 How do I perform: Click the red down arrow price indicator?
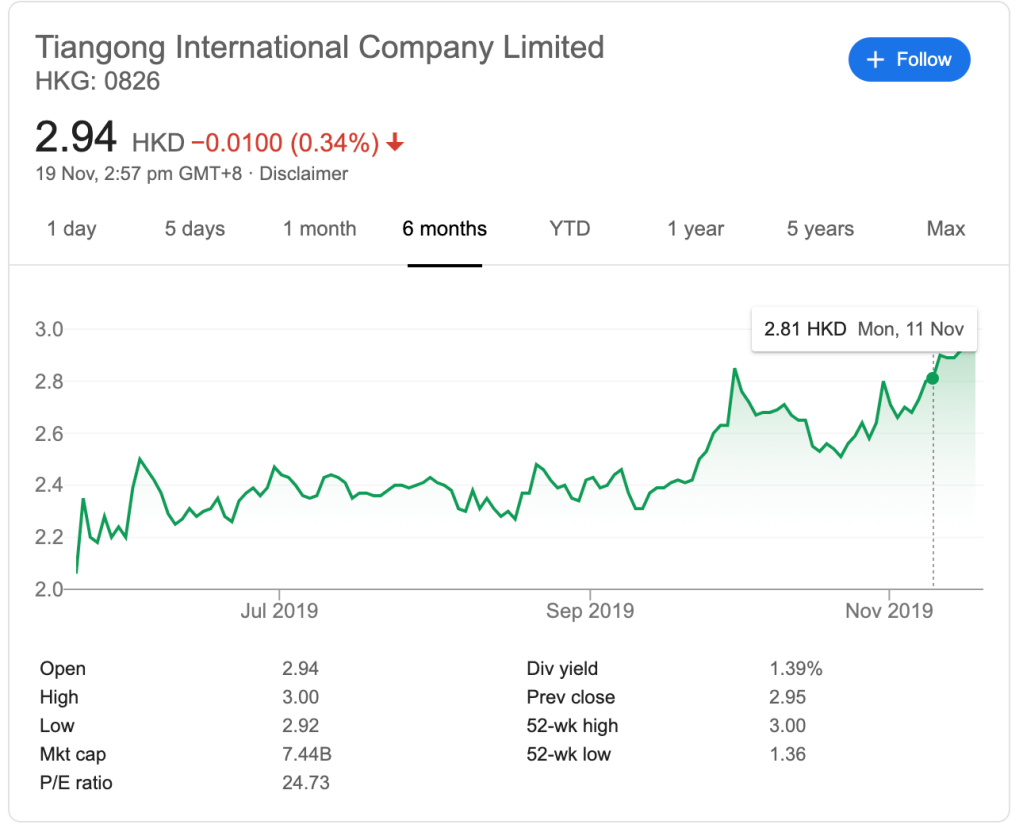pyautogui.click(x=395, y=143)
